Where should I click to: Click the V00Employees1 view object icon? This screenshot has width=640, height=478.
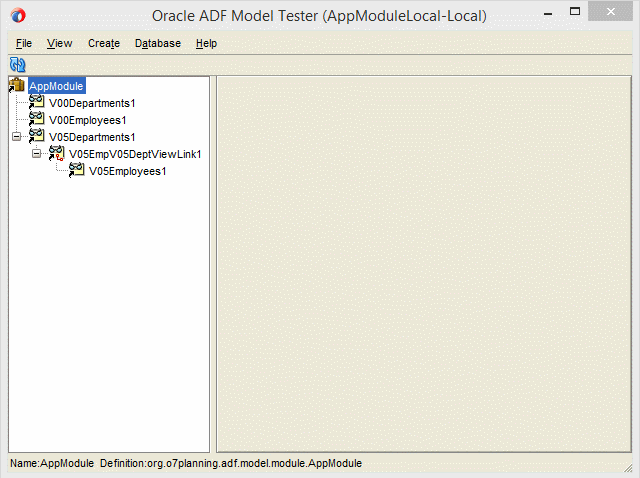click(36, 120)
